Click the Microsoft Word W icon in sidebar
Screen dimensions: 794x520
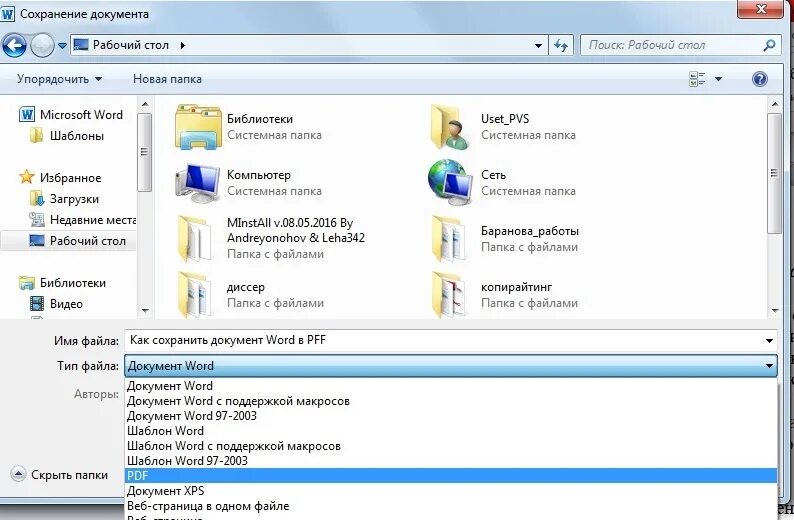27,115
